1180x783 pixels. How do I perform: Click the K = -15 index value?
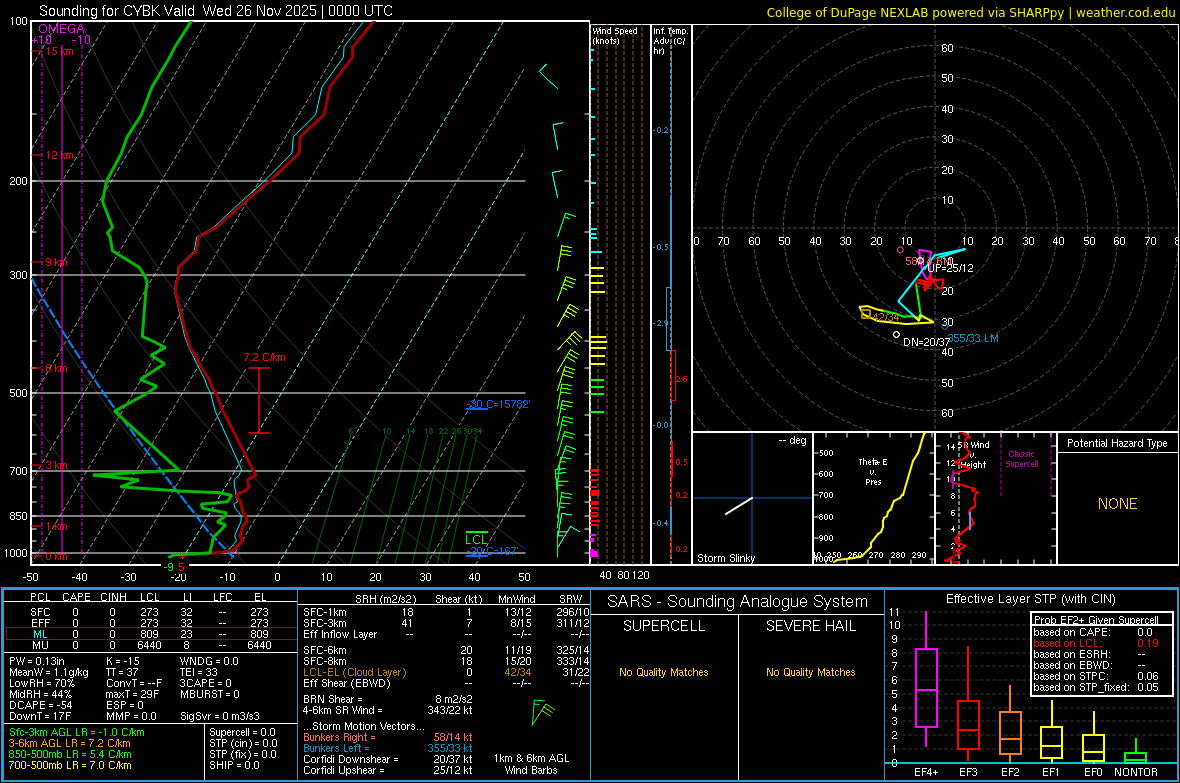(x=123, y=661)
